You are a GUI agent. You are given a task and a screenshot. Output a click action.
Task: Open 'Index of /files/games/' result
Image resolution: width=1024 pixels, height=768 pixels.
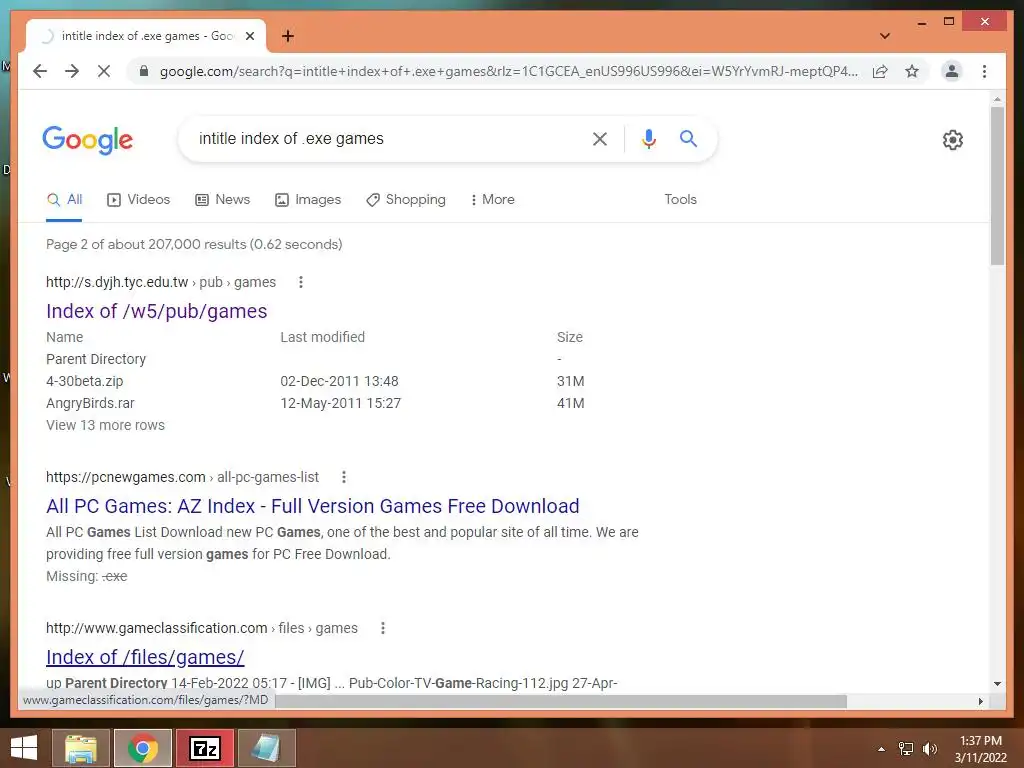pyautogui.click(x=145, y=657)
